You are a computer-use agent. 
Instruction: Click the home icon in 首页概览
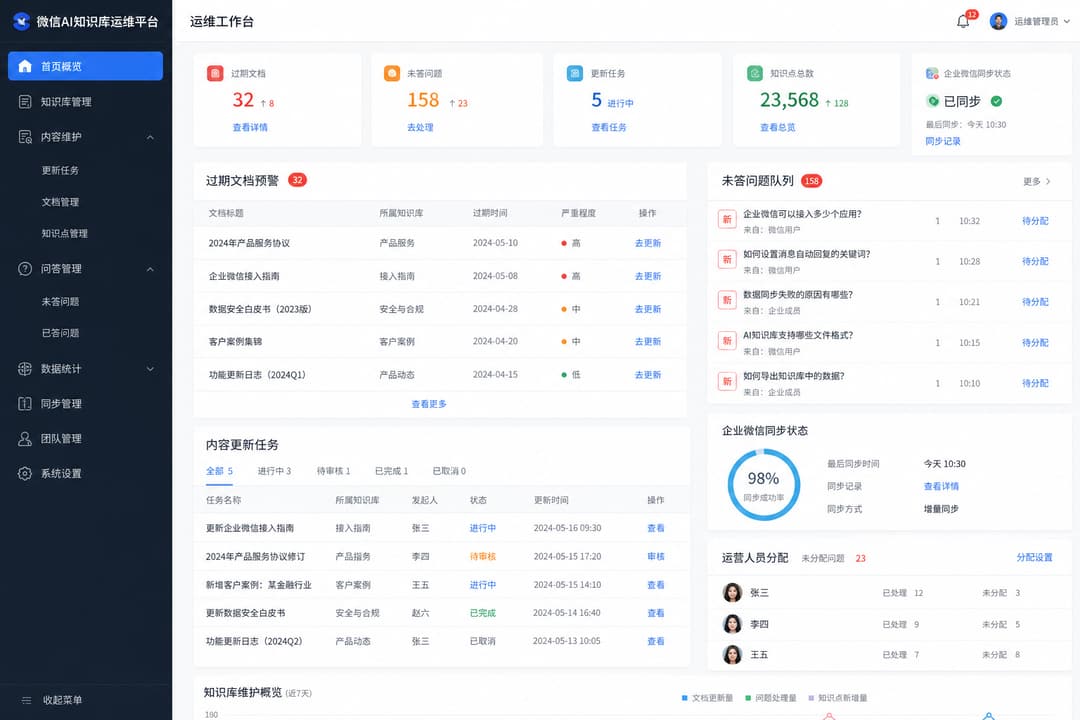click(25, 66)
